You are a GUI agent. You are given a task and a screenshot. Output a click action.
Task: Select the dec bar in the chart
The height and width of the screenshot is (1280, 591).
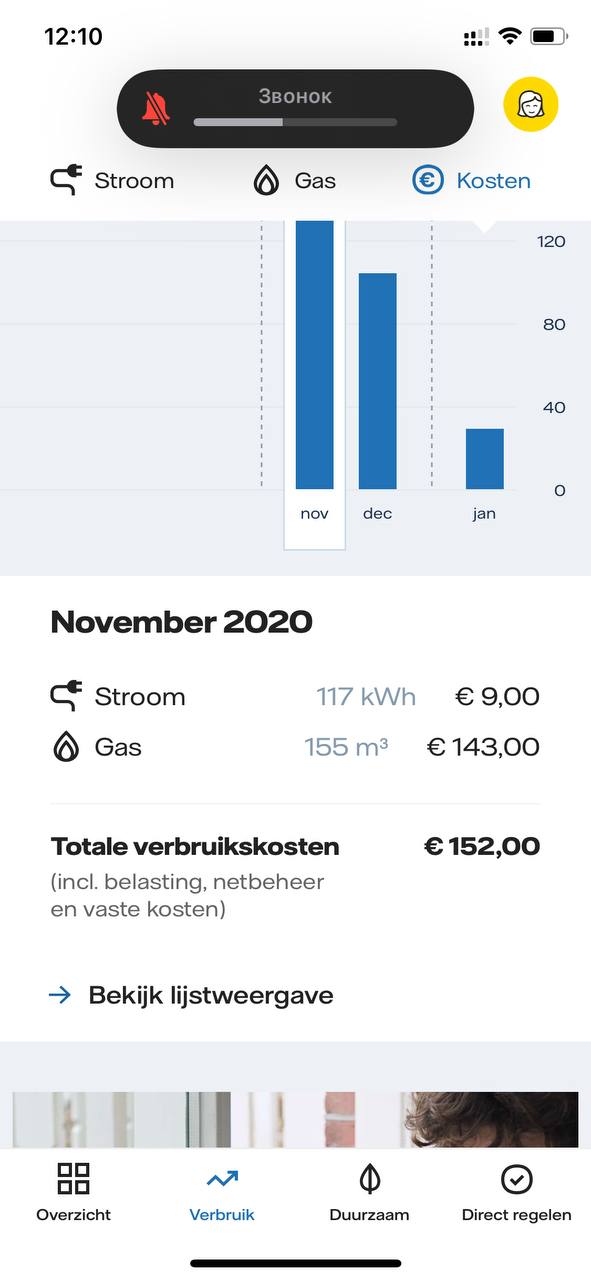coord(378,381)
